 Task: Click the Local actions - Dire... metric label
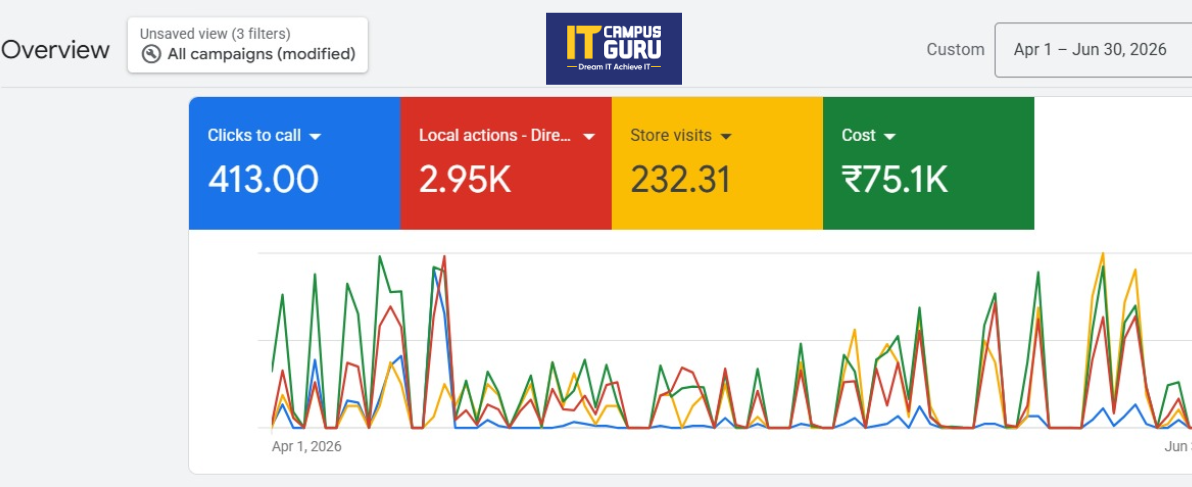(495, 135)
